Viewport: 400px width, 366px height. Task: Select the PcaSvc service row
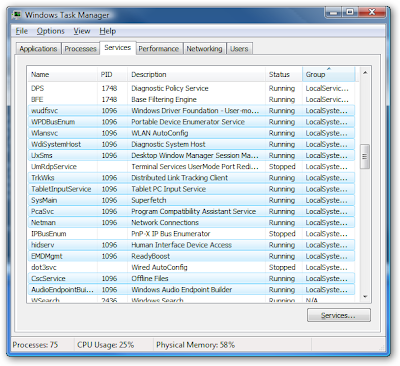point(192,211)
